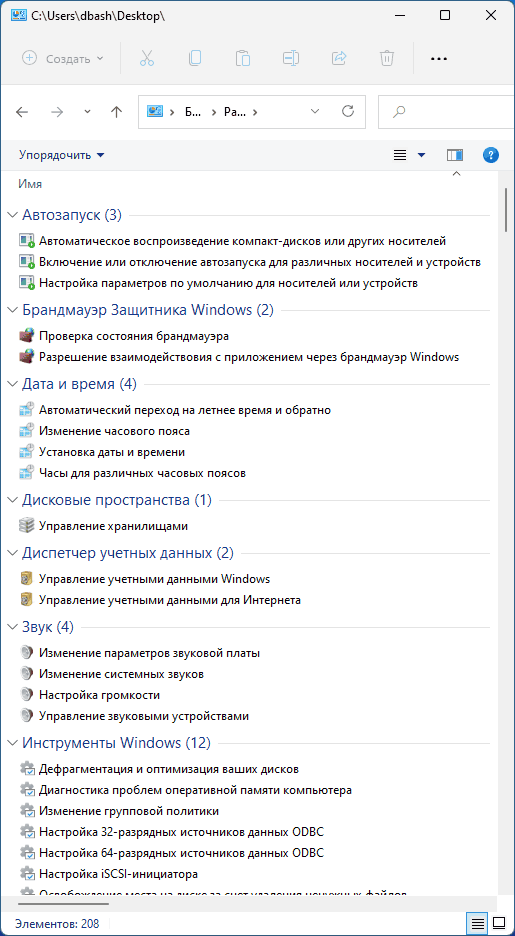
Task: Select Дефрагментация и оптимизация ваших дисков
Action: coord(169,769)
